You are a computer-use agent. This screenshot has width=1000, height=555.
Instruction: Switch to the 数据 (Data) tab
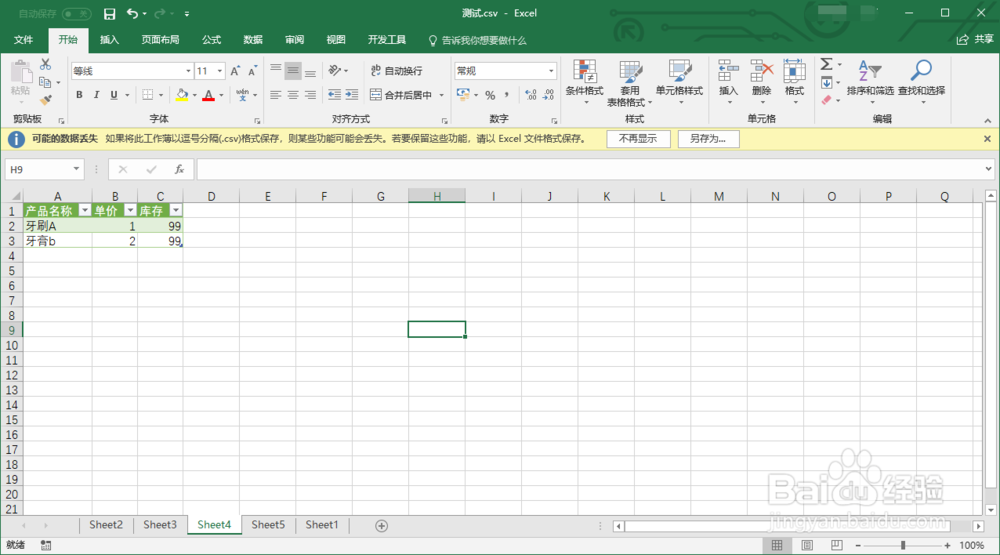point(253,40)
